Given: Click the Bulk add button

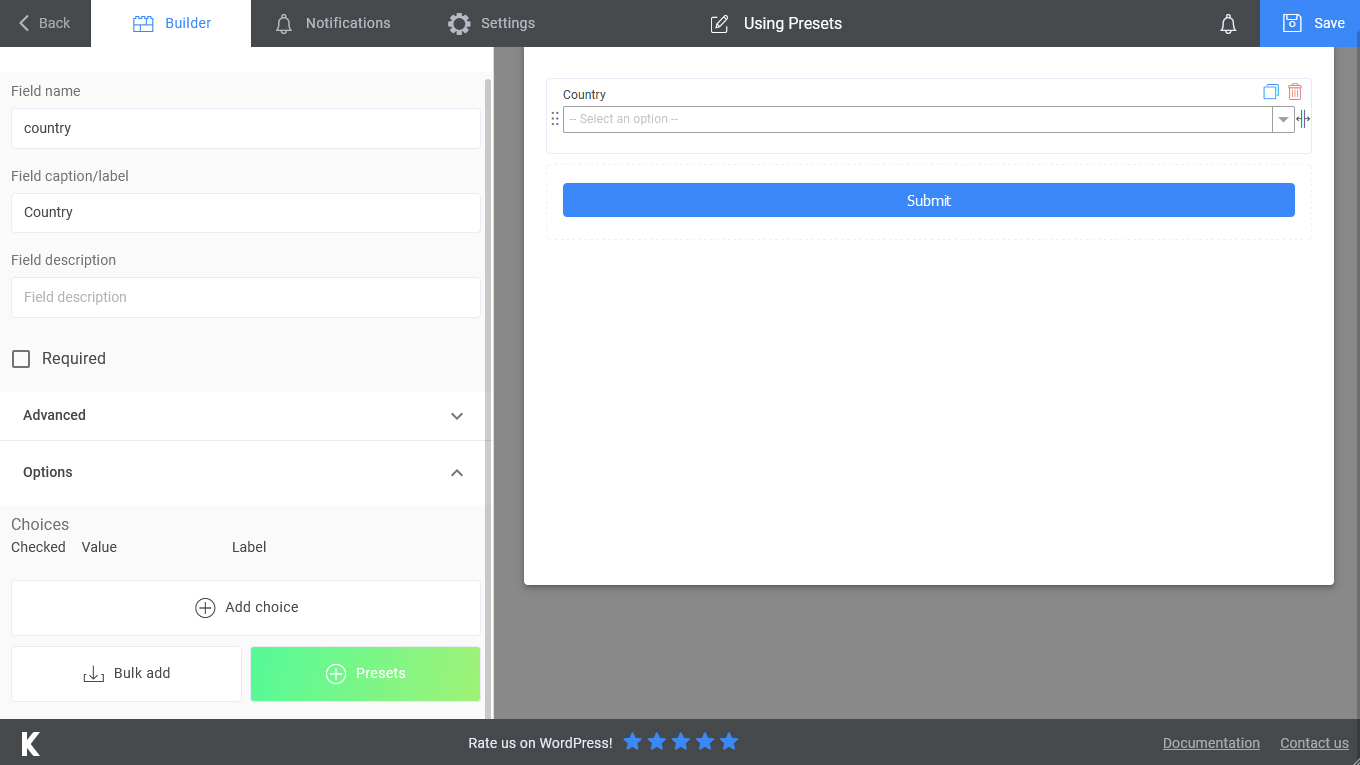Looking at the screenshot, I should tap(126, 674).
